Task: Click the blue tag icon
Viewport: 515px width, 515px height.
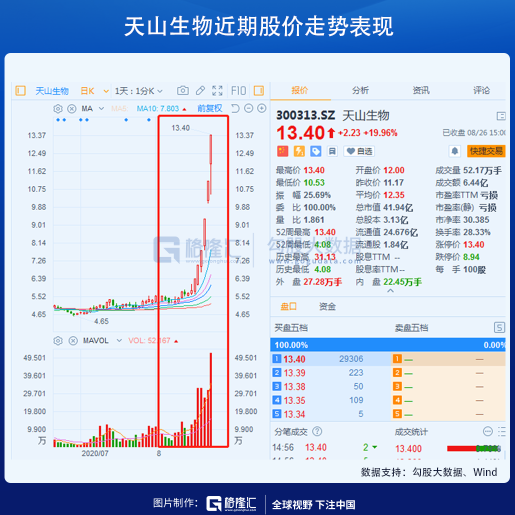Action: [x=316, y=151]
